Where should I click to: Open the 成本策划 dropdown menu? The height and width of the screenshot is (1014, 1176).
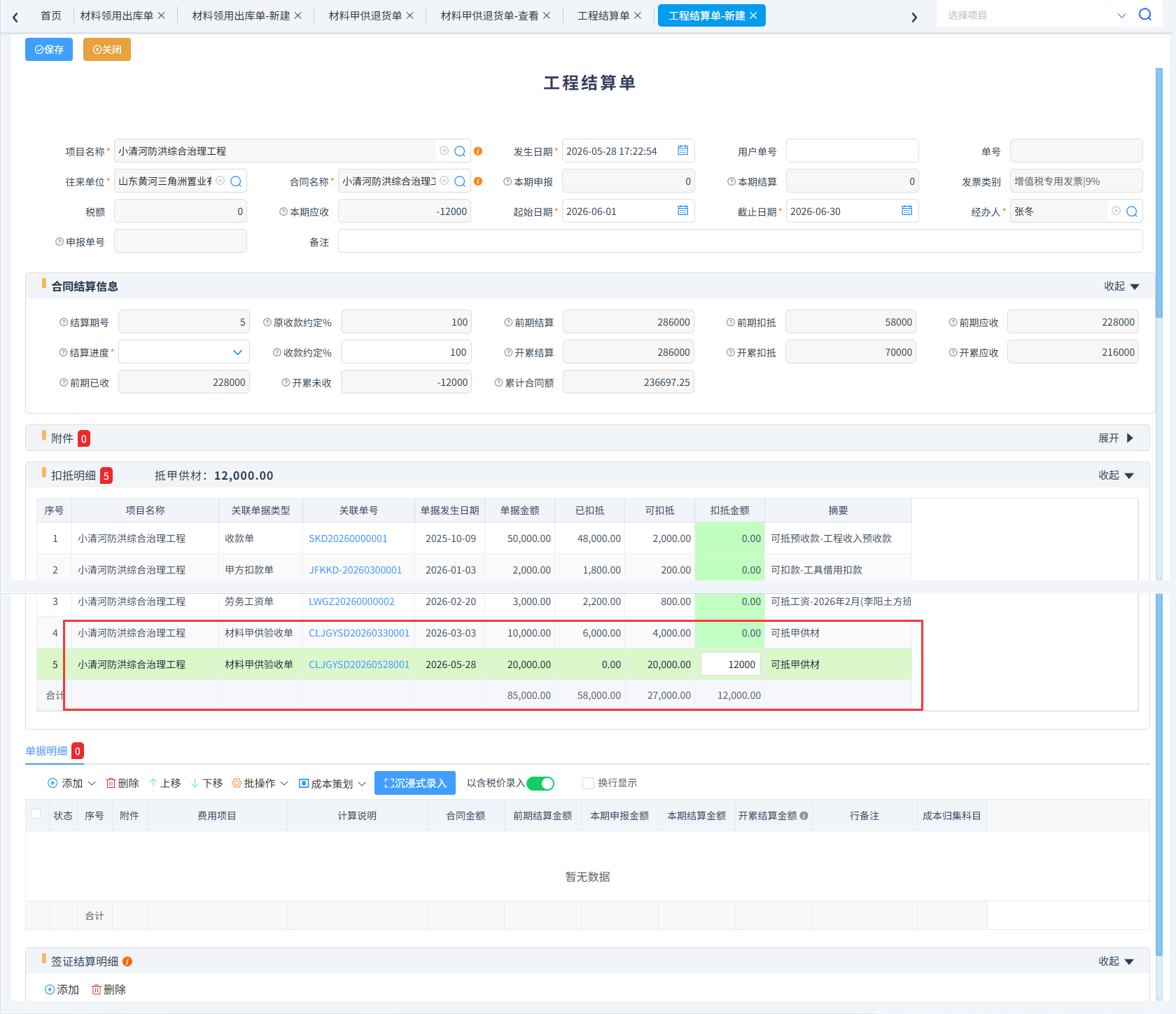(332, 784)
